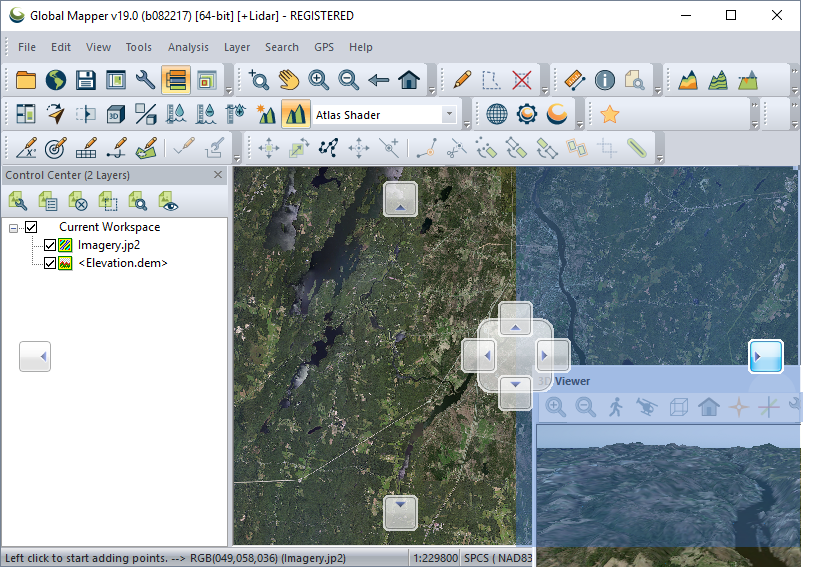The width and height of the screenshot is (815, 567).
Task: Open the Layer menu
Action: pos(237,47)
